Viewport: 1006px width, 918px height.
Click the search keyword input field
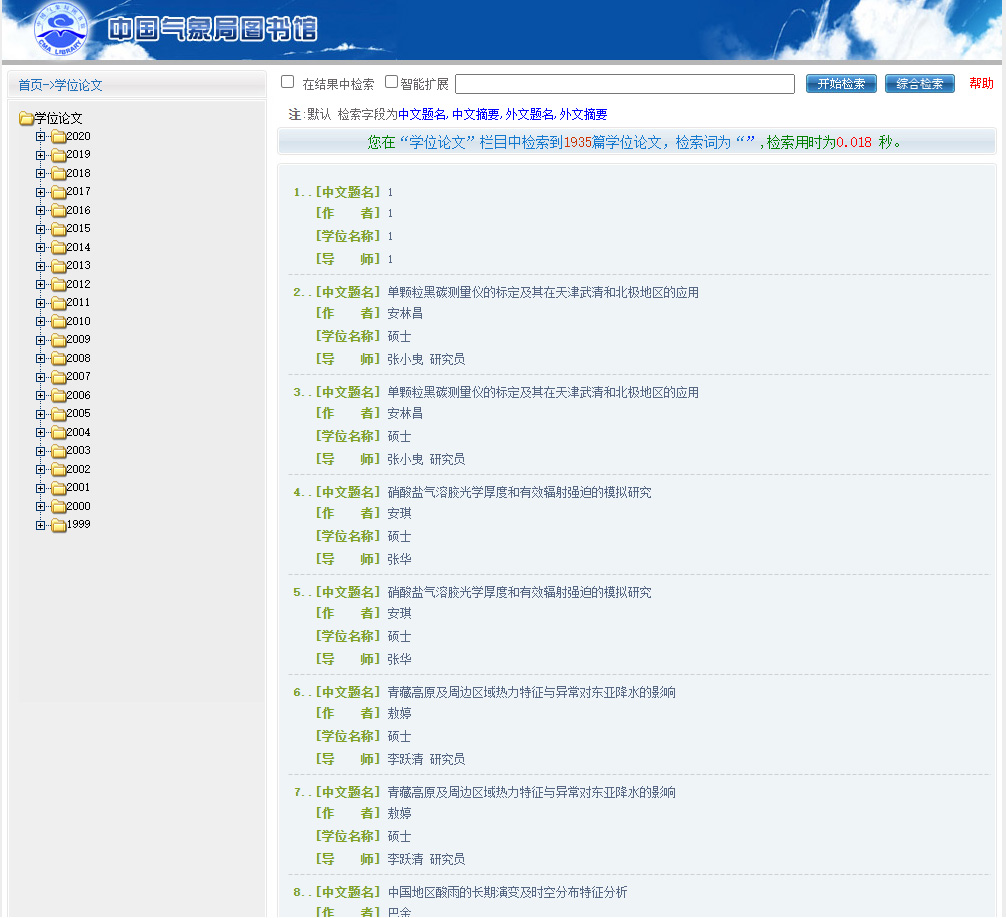624,84
